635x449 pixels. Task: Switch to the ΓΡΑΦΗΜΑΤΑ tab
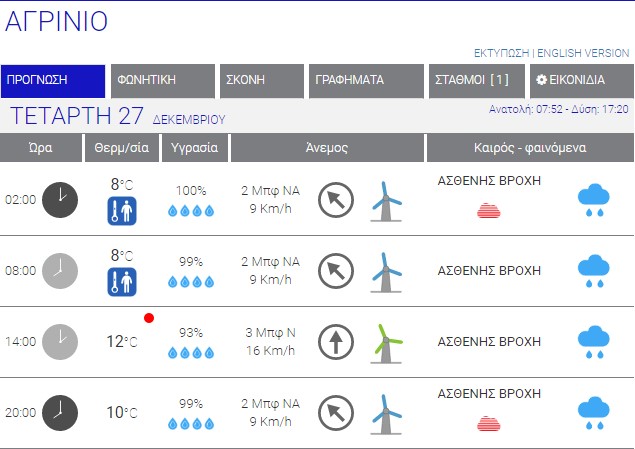tap(364, 81)
